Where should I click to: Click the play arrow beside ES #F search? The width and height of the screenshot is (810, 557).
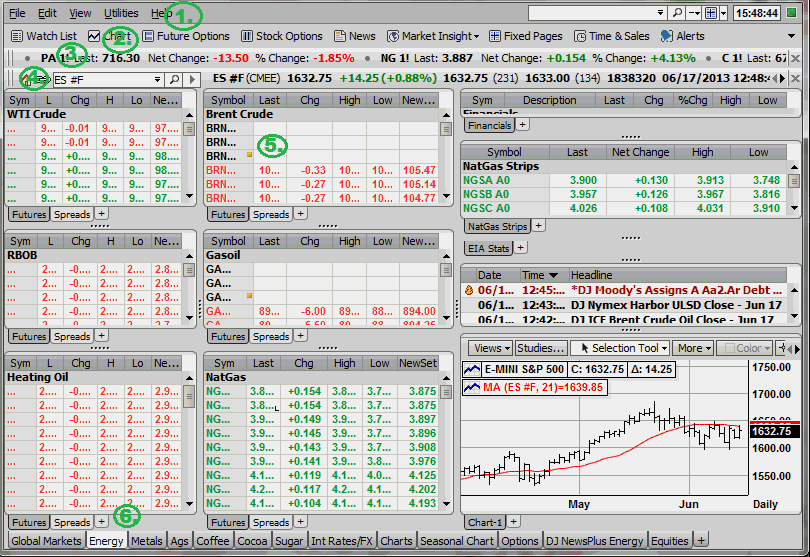(192, 80)
